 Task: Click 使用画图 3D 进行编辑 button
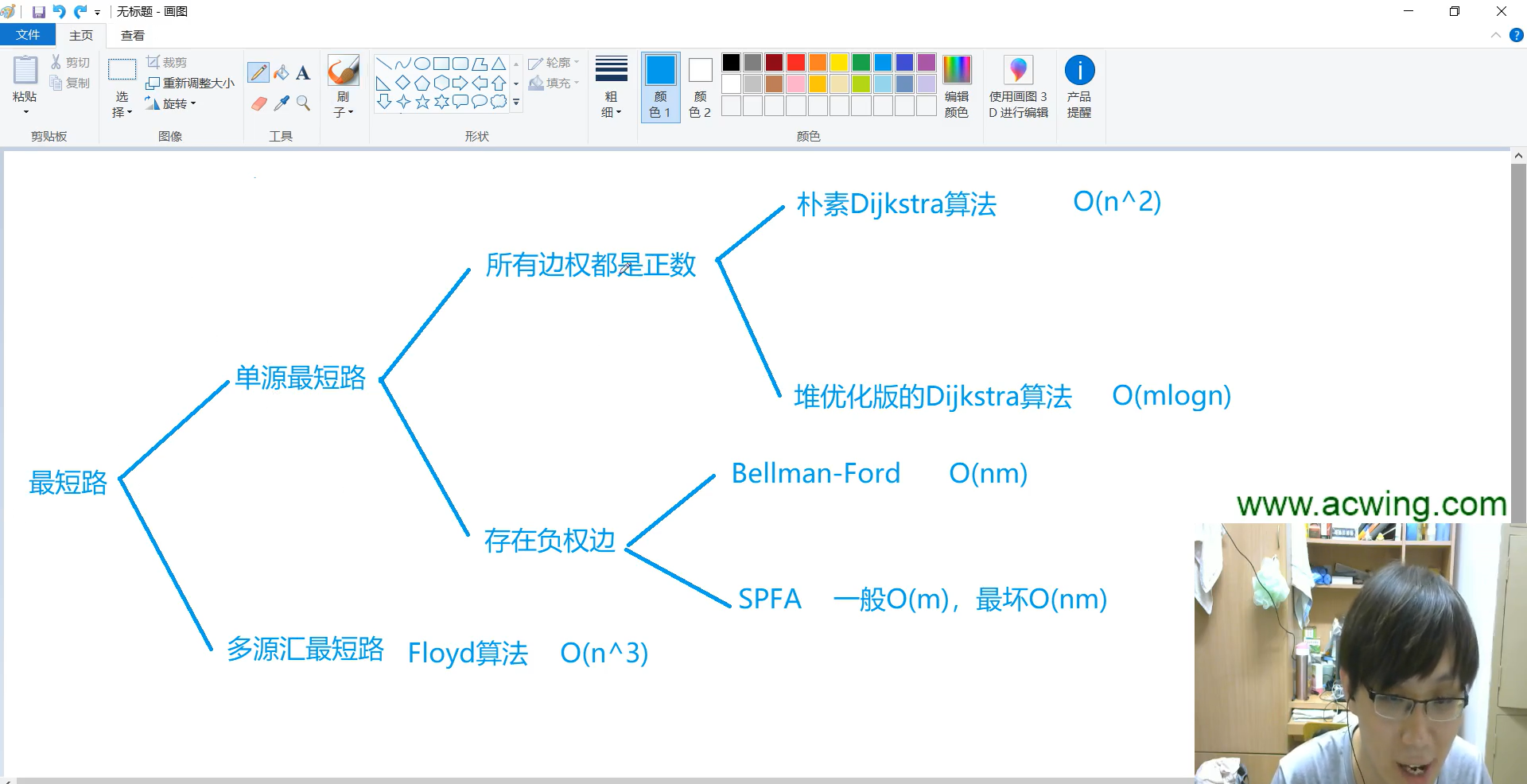[1019, 87]
